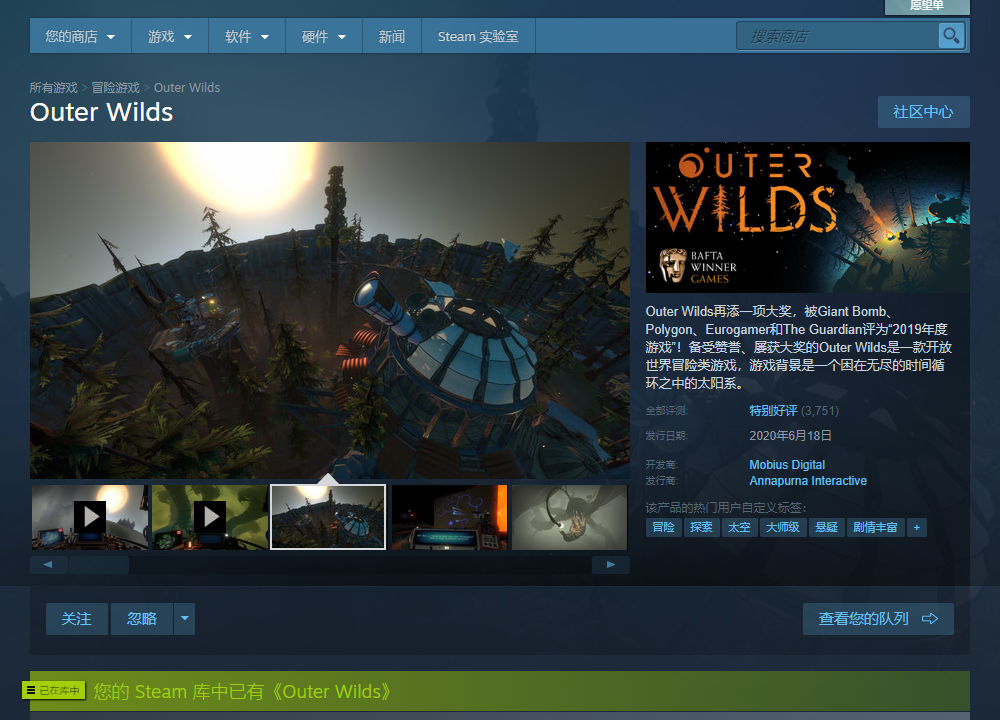The height and width of the screenshot is (720, 1000).
Task: Click Outer Wilds breadcrumb link
Action: tap(187, 87)
